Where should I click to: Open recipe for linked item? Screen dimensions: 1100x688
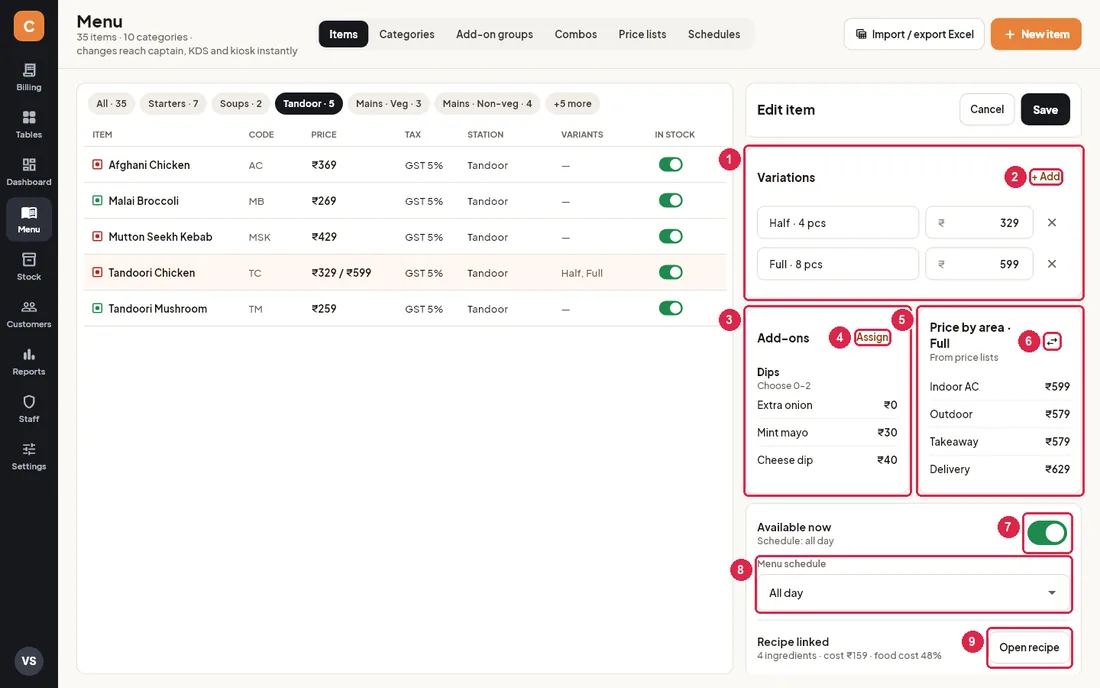click(1029, 647)
